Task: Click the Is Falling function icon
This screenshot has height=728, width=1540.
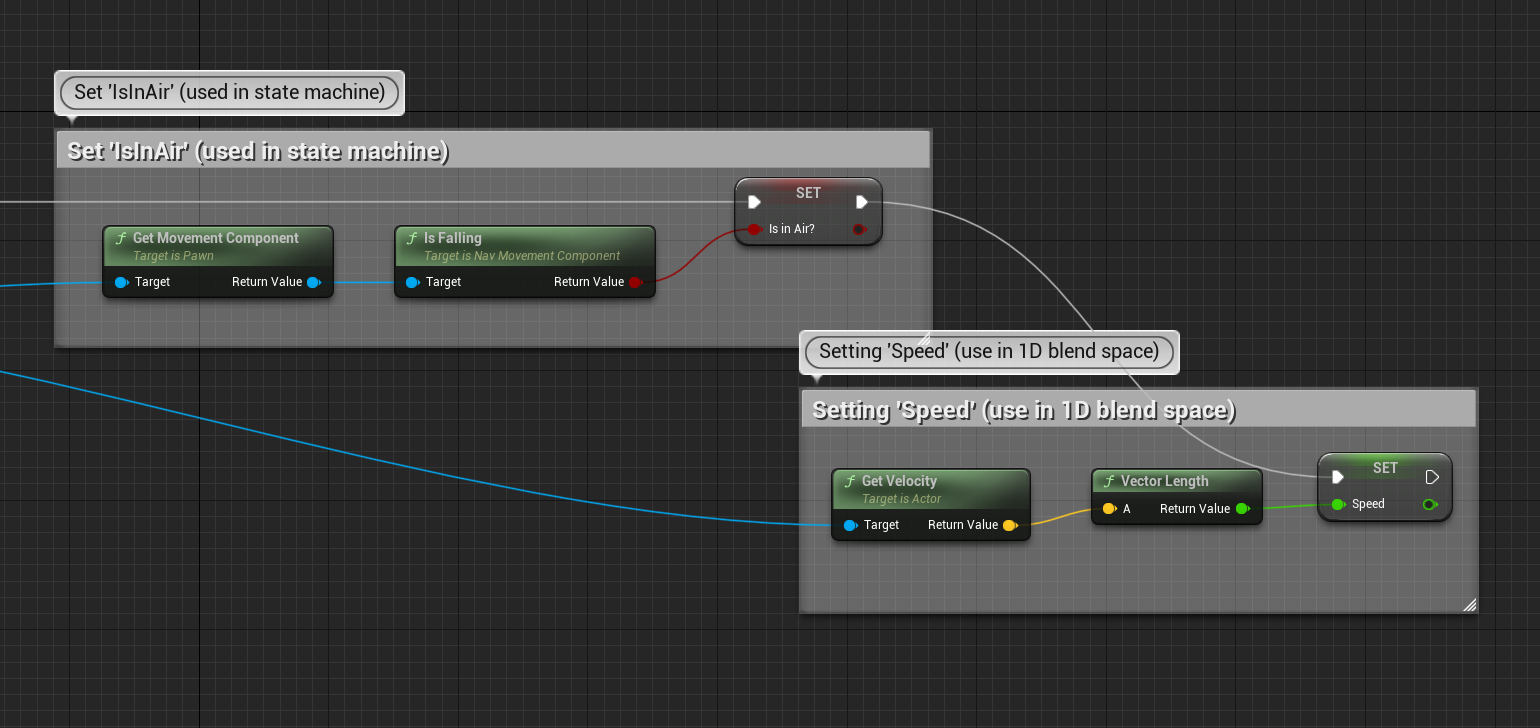Action: tap(412, 239)
